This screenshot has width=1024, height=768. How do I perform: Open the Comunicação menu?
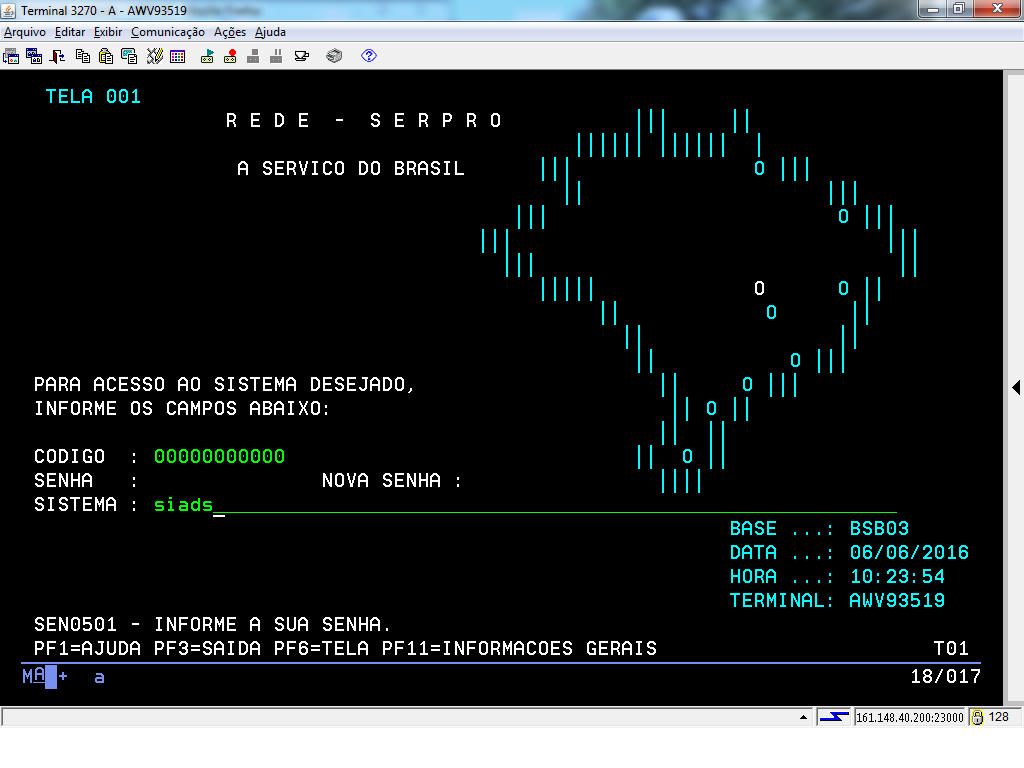(168, 32)
